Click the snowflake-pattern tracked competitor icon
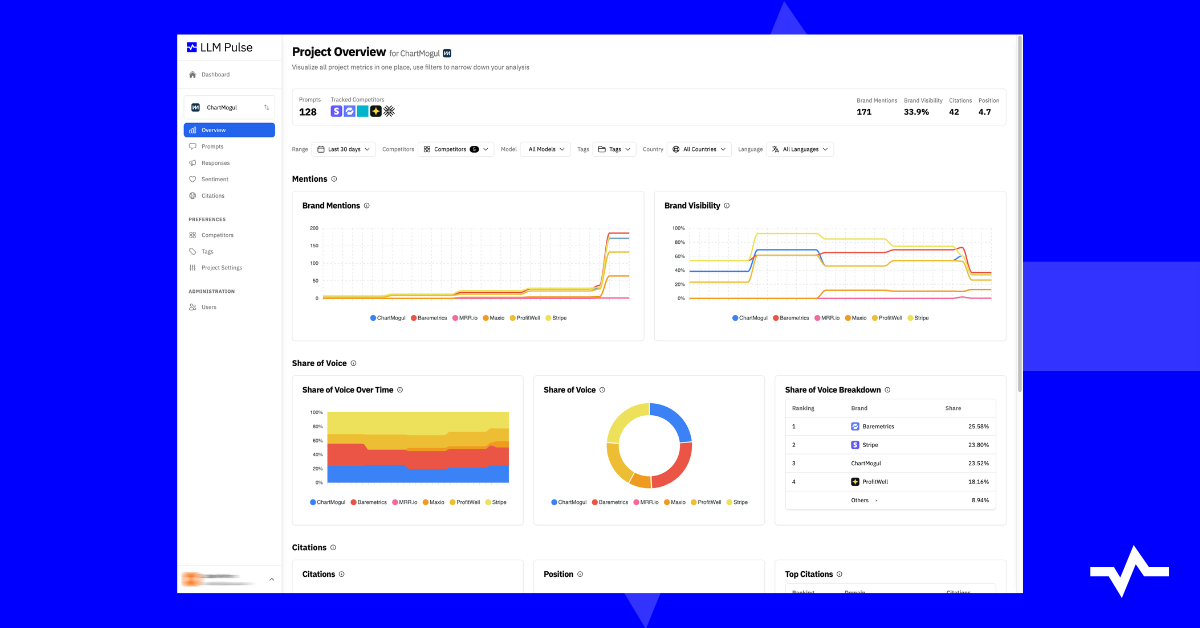 click(389, 111)
